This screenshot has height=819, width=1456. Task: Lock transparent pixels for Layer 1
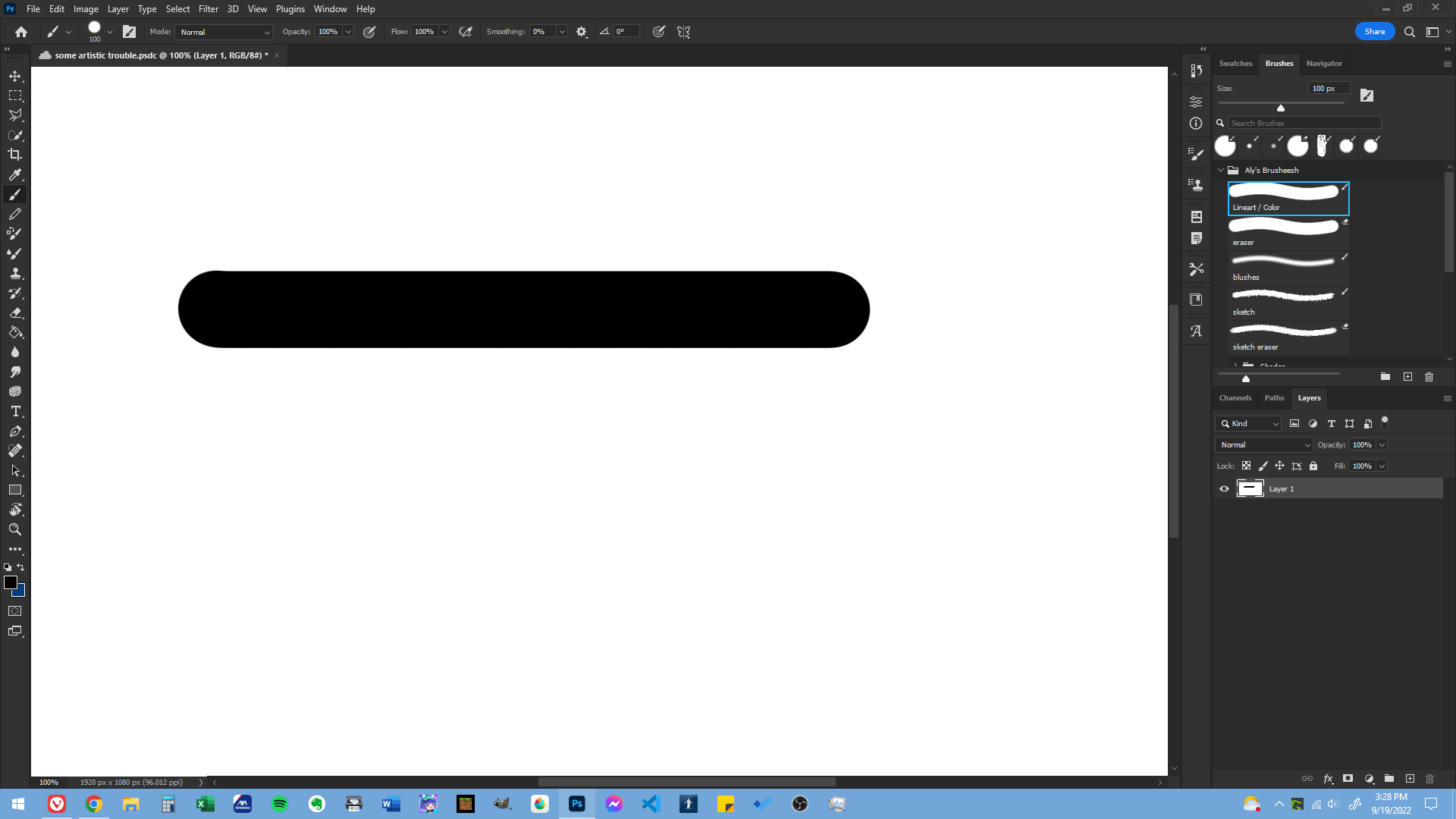click(x=1247, y=466)
